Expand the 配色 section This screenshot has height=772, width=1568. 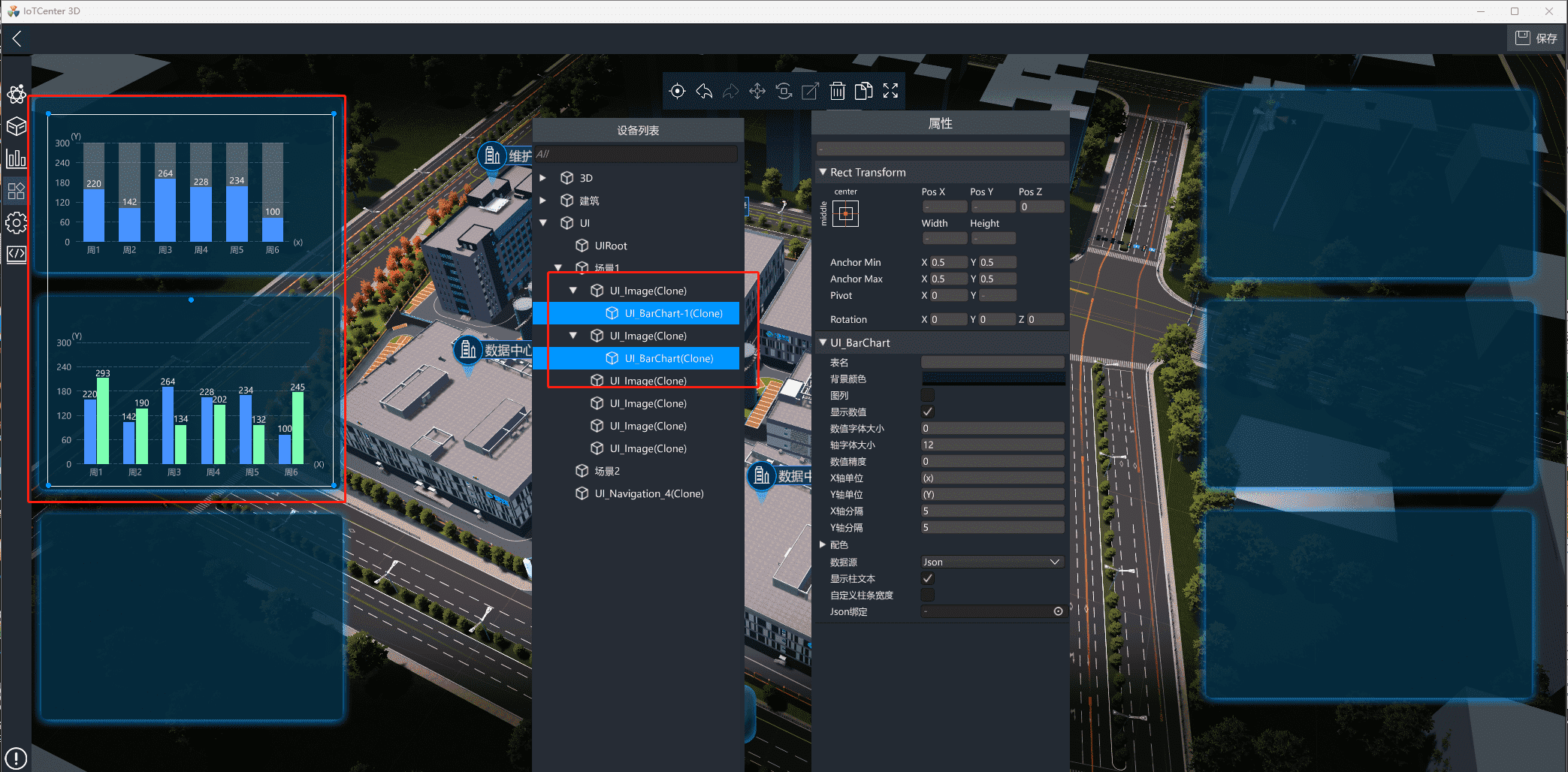(823, 544)
